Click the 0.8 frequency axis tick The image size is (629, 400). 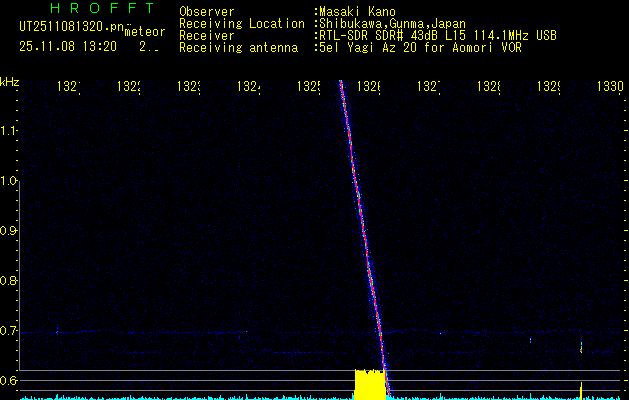coord(9,281)
